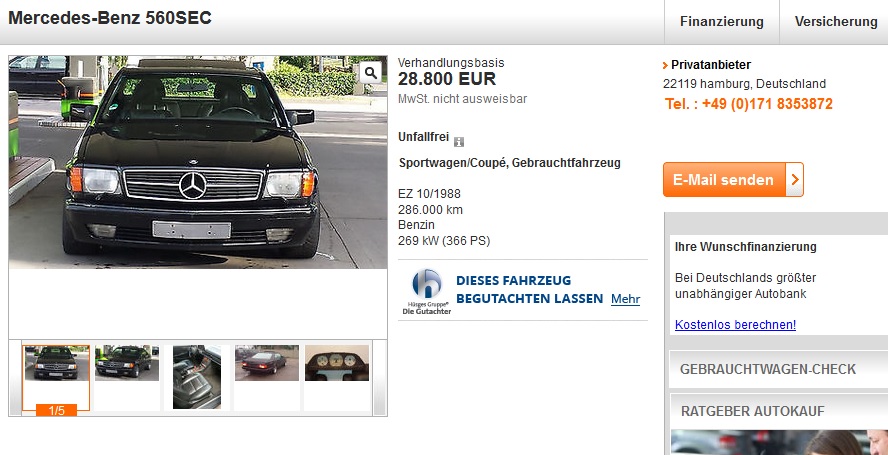Select the leather seat interior thumbnail

point(197,377)
